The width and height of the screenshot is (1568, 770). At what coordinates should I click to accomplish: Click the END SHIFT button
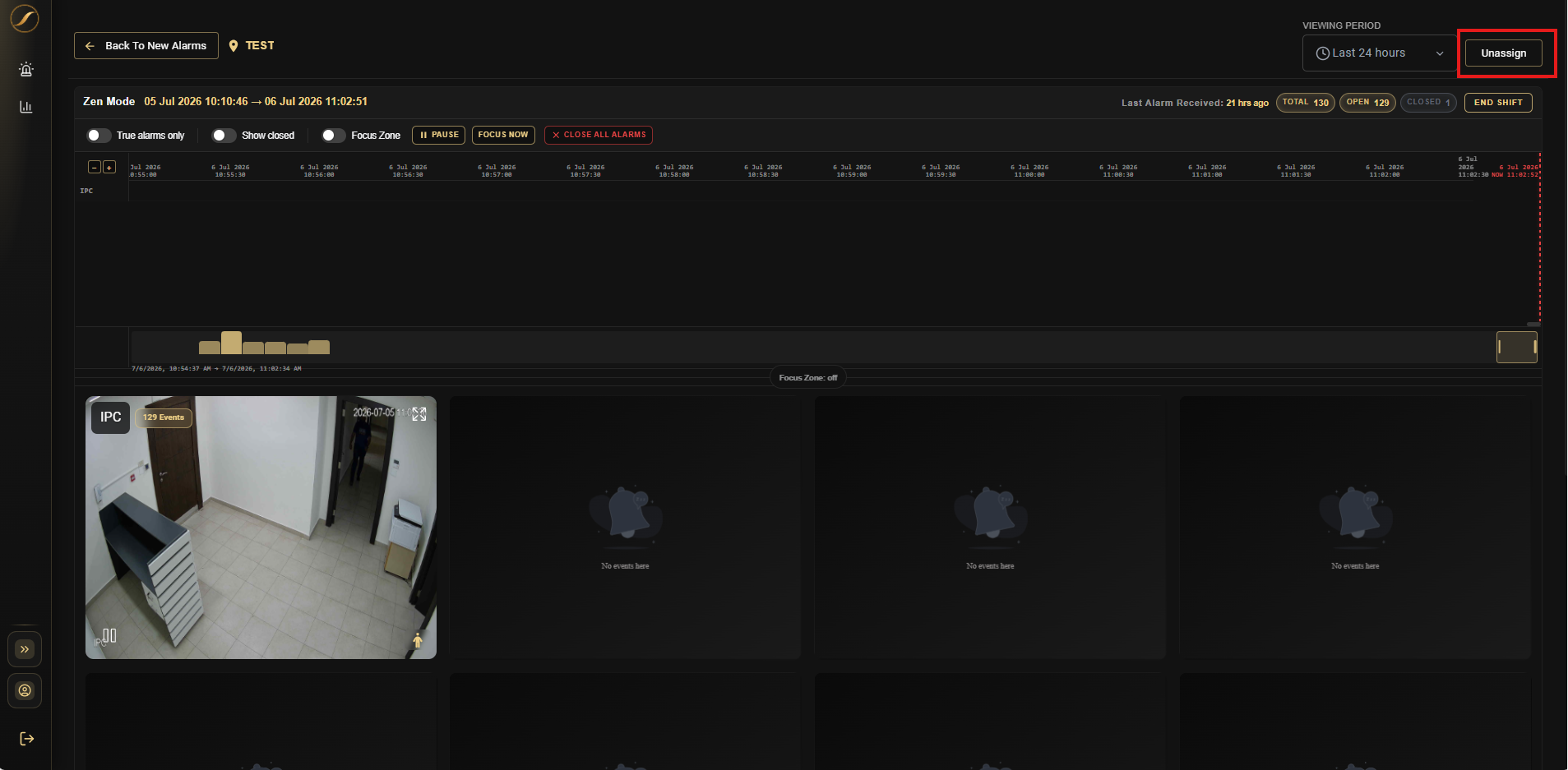(1498, 103)
